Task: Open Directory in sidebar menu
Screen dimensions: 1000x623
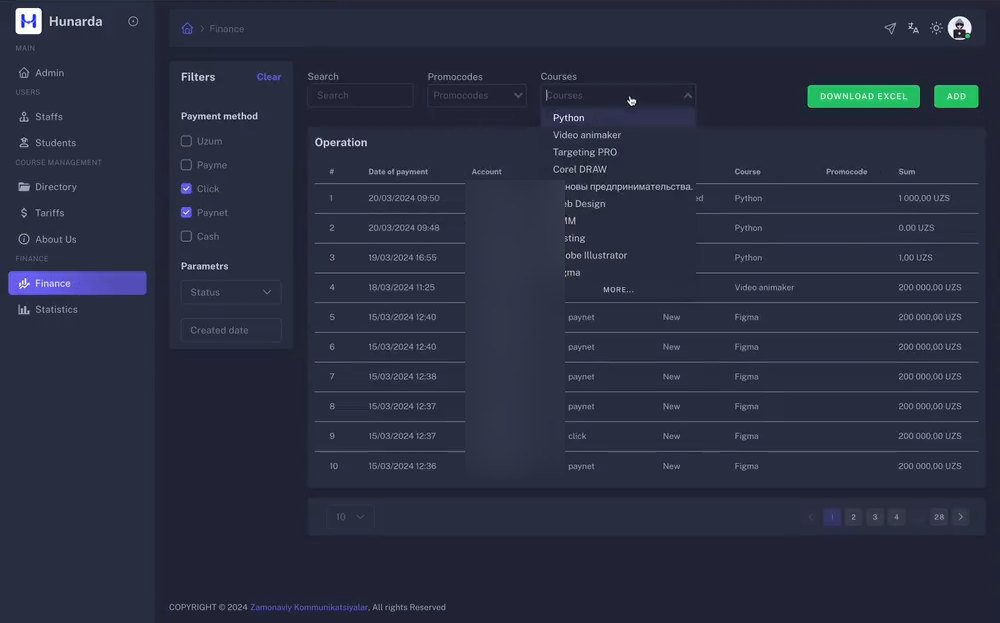Action: tap(77, 187)
